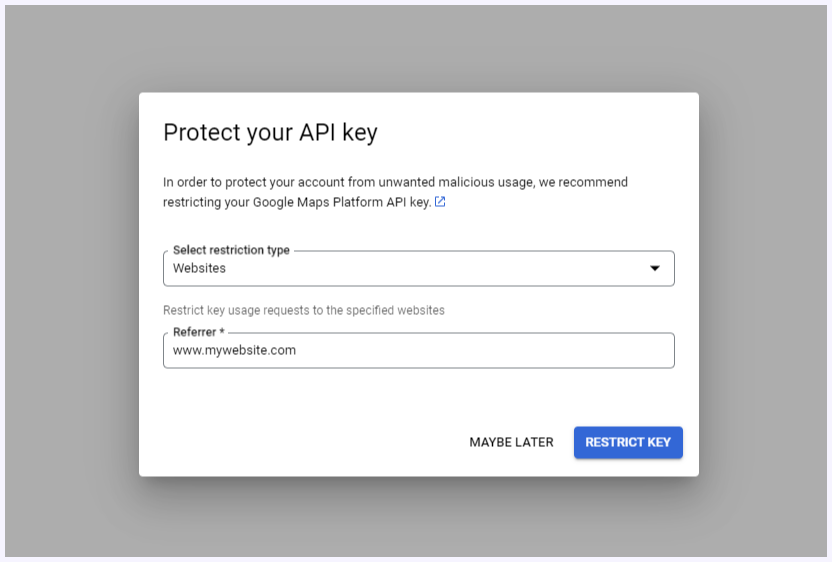The height and width of the screenshot is (562, 832).
Task: Open the Select restriction type combo box
Action: (419, 269)
